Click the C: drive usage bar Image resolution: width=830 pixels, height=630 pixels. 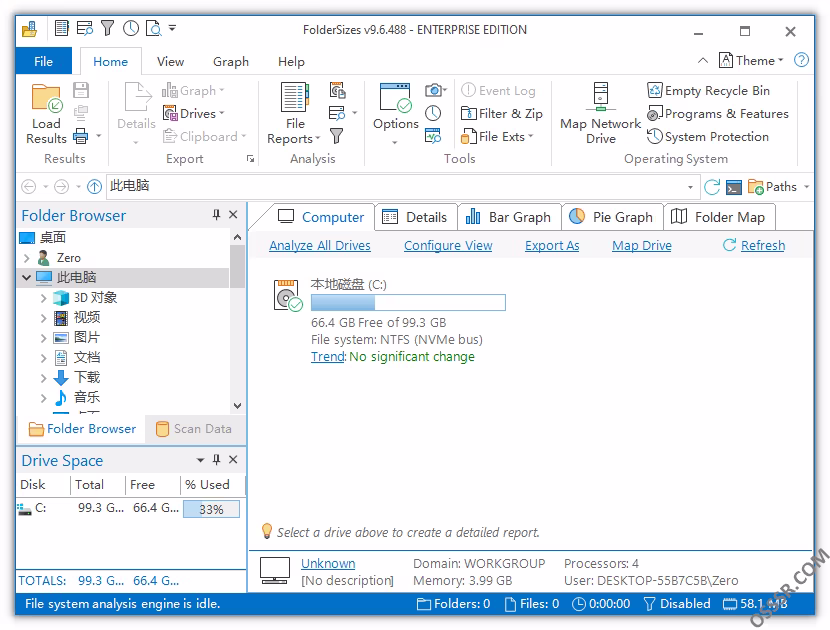pos(408,302)
